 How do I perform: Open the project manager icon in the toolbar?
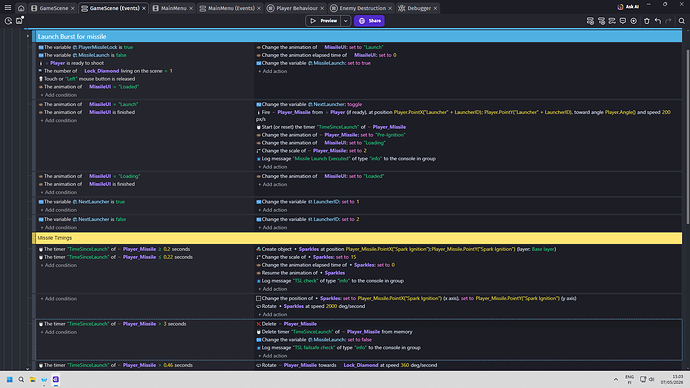pyautogui.click(x=8, y=21)
